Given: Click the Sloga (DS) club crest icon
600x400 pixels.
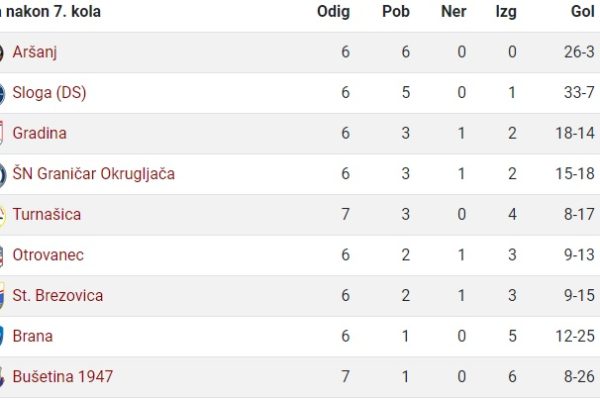Looking at the screenshot, I should click(2, 93).
